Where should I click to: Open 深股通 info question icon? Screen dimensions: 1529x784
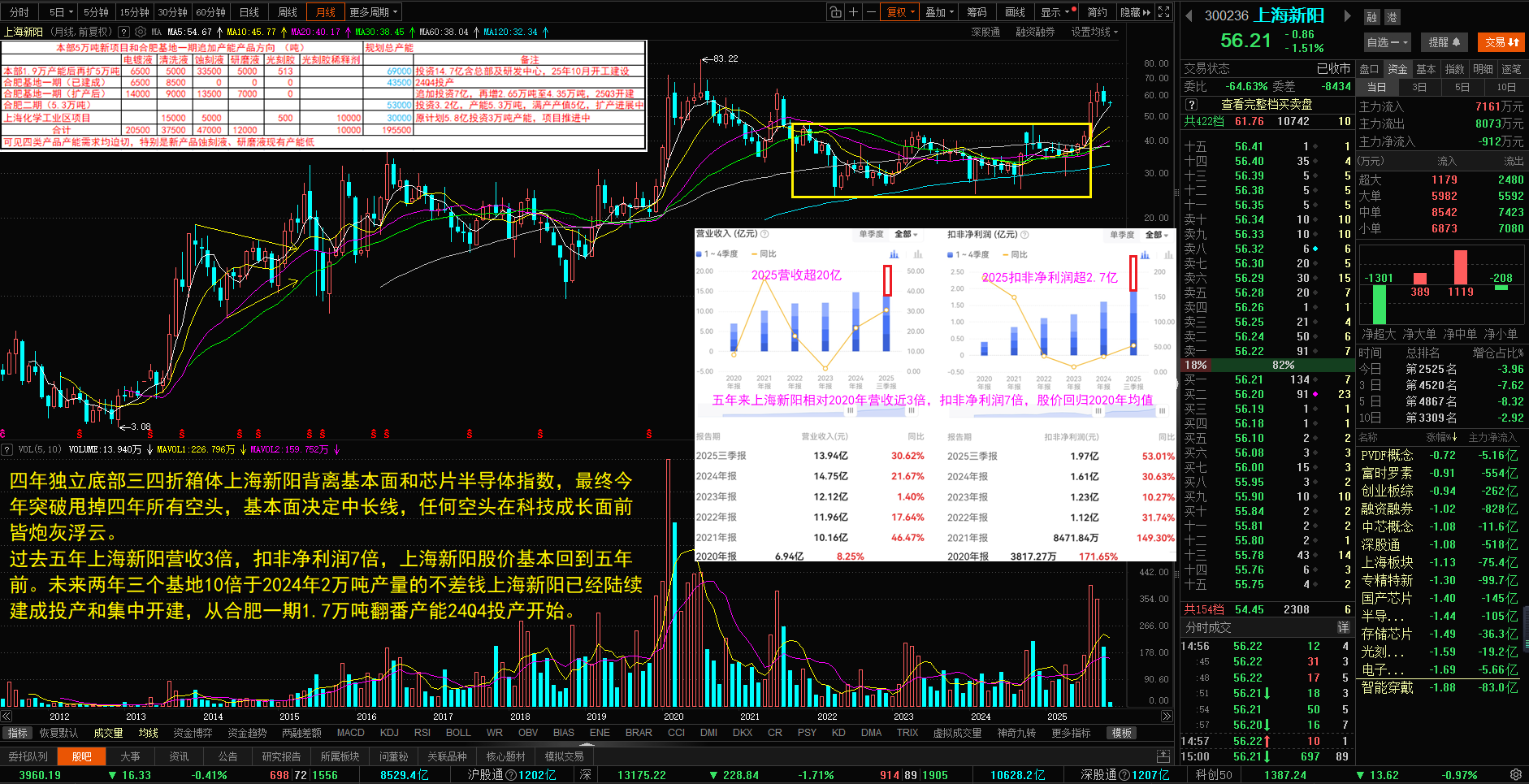pos(1125,775)
